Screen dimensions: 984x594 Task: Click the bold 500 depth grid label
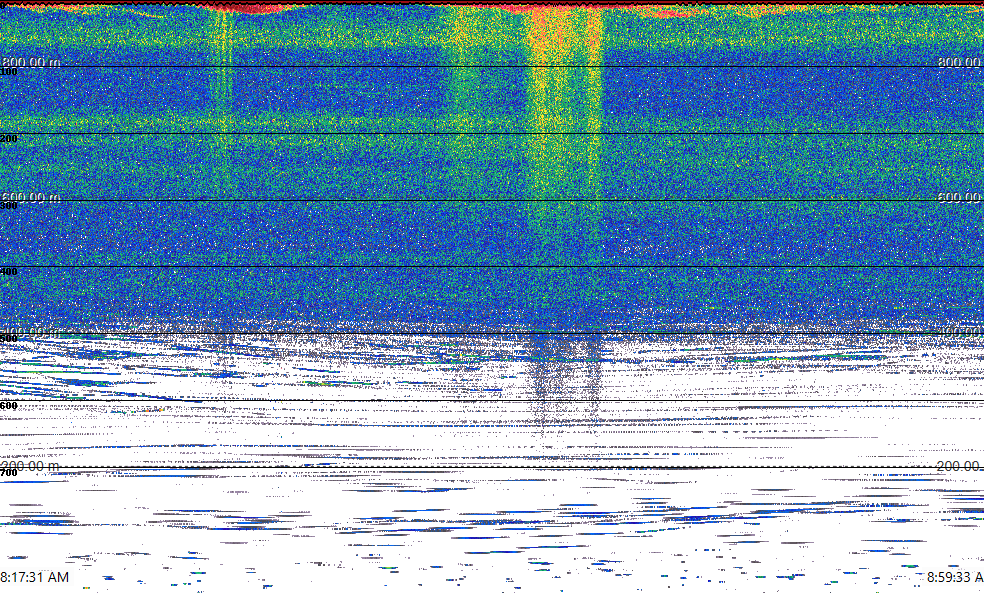9,339
